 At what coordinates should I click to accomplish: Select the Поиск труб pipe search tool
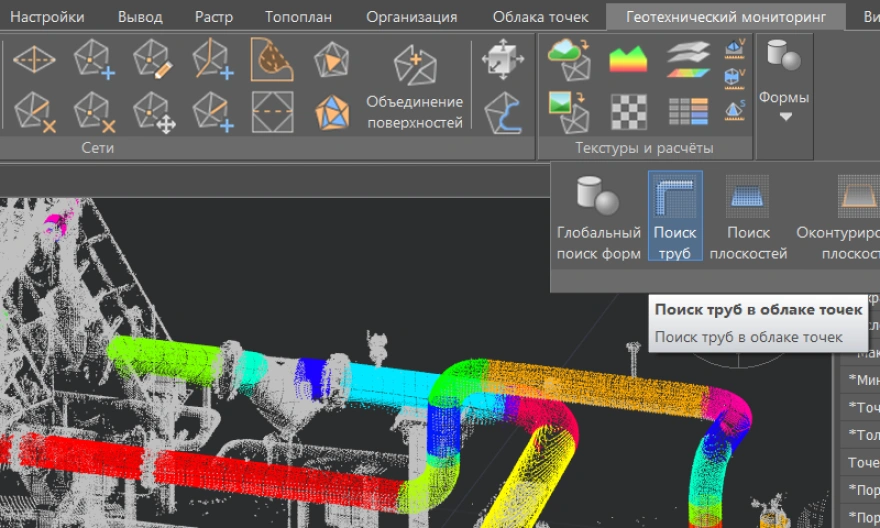675,217
